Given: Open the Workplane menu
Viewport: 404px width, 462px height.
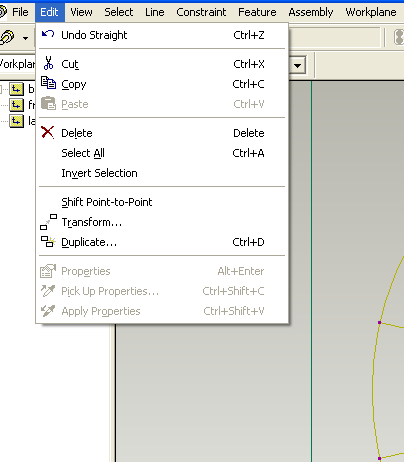Looking at the screenshot, I should [x=371, y=12].
